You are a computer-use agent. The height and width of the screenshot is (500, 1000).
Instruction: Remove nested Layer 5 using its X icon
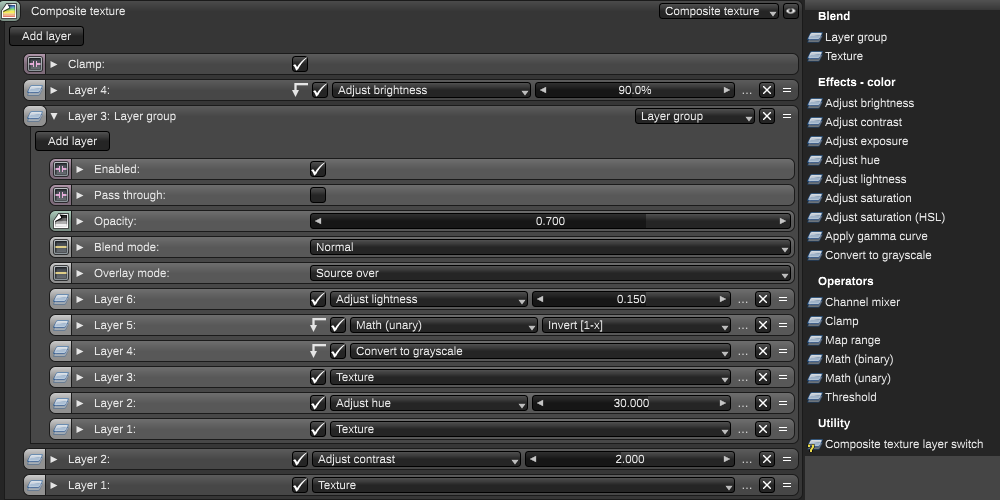coord(762,325)
